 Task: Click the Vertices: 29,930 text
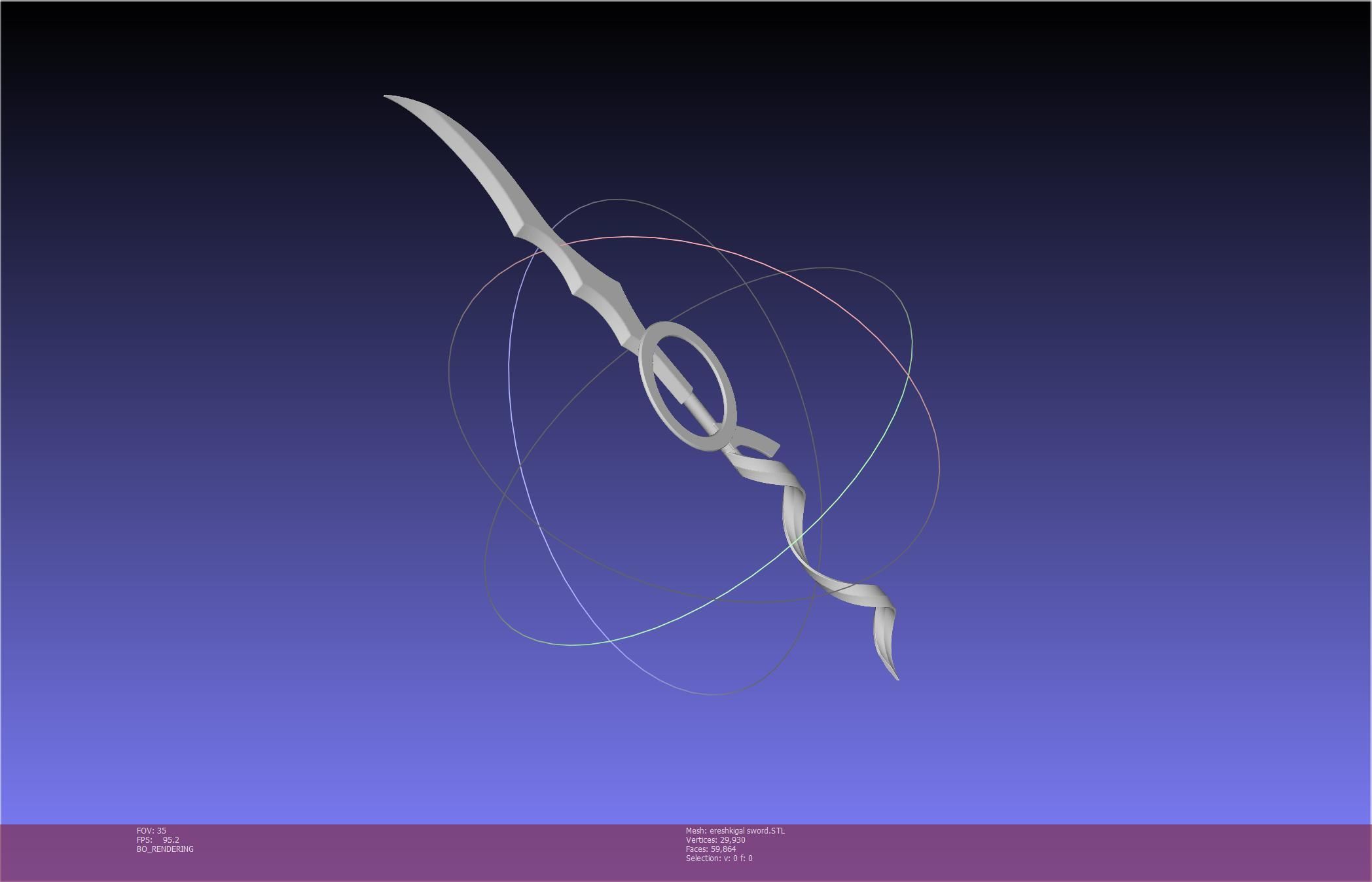pos(715,839)
